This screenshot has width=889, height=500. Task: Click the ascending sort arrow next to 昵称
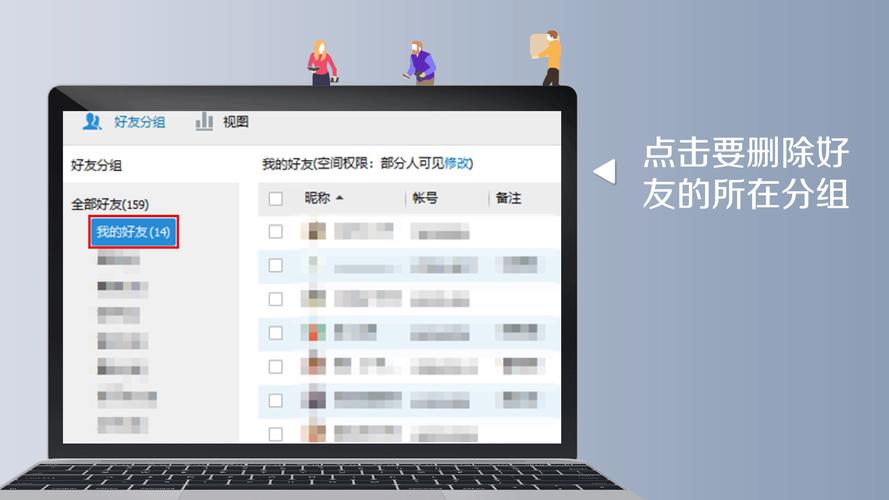point(340,198)
